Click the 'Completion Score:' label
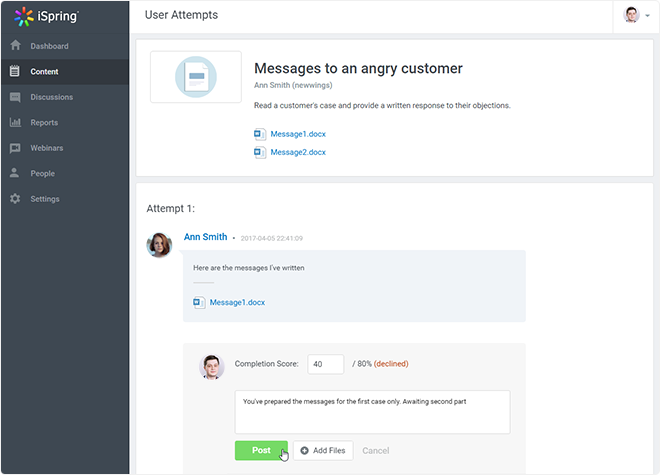 click(x=266, y=364)
